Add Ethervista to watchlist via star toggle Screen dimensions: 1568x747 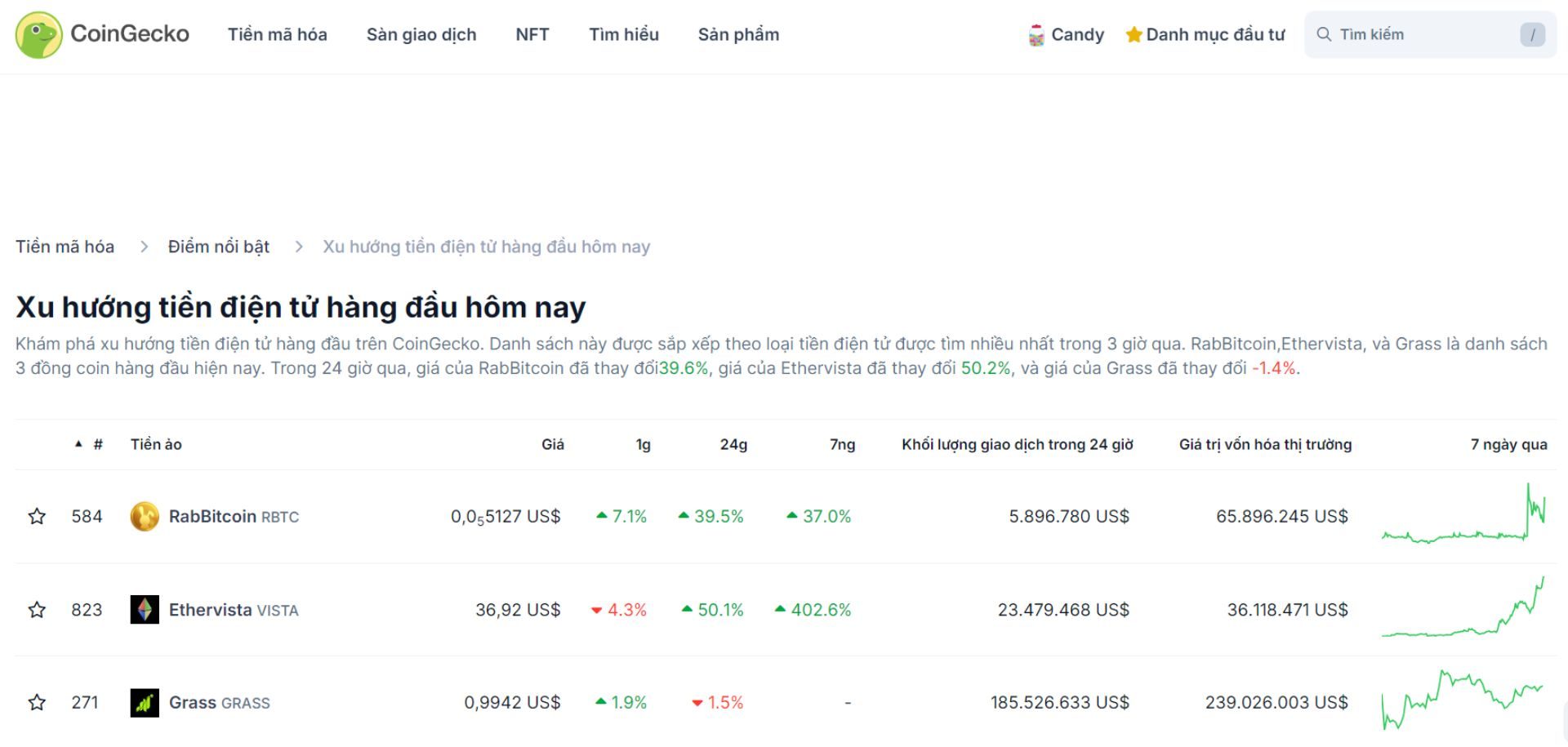[37, 609]
